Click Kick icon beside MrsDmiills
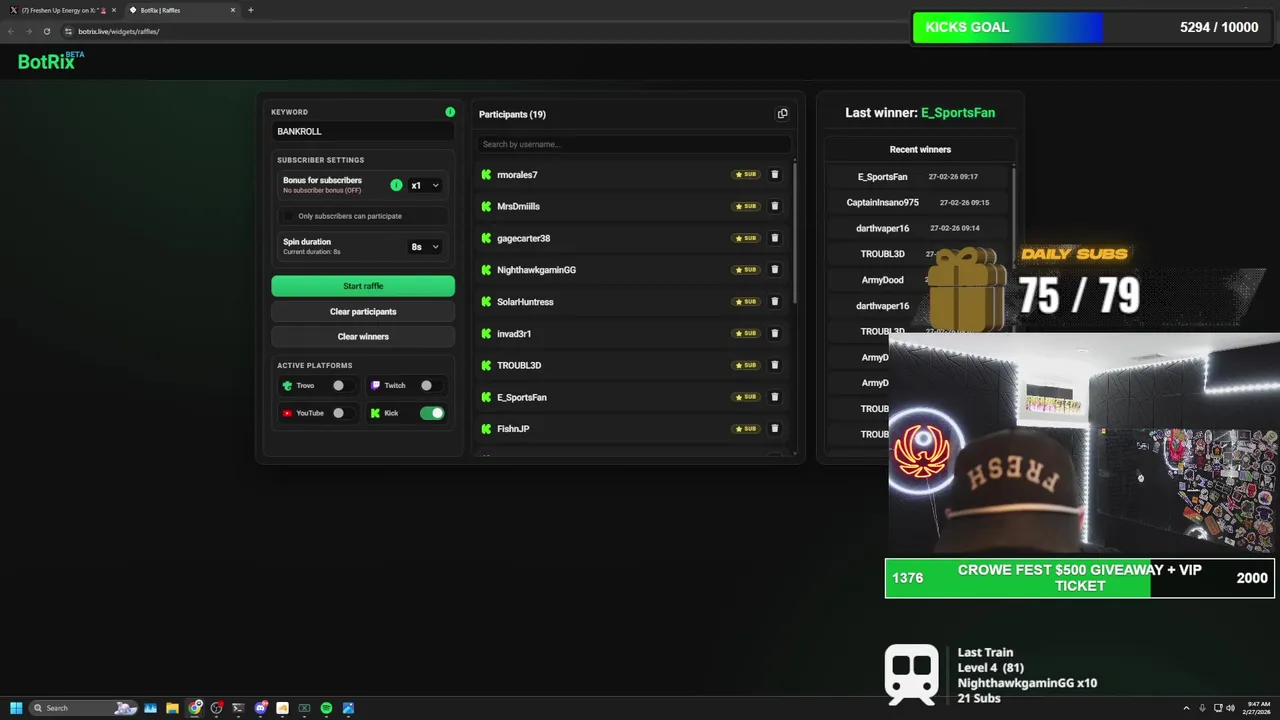Viewport: 1280px width, 720px height. (x=486, y=206)
